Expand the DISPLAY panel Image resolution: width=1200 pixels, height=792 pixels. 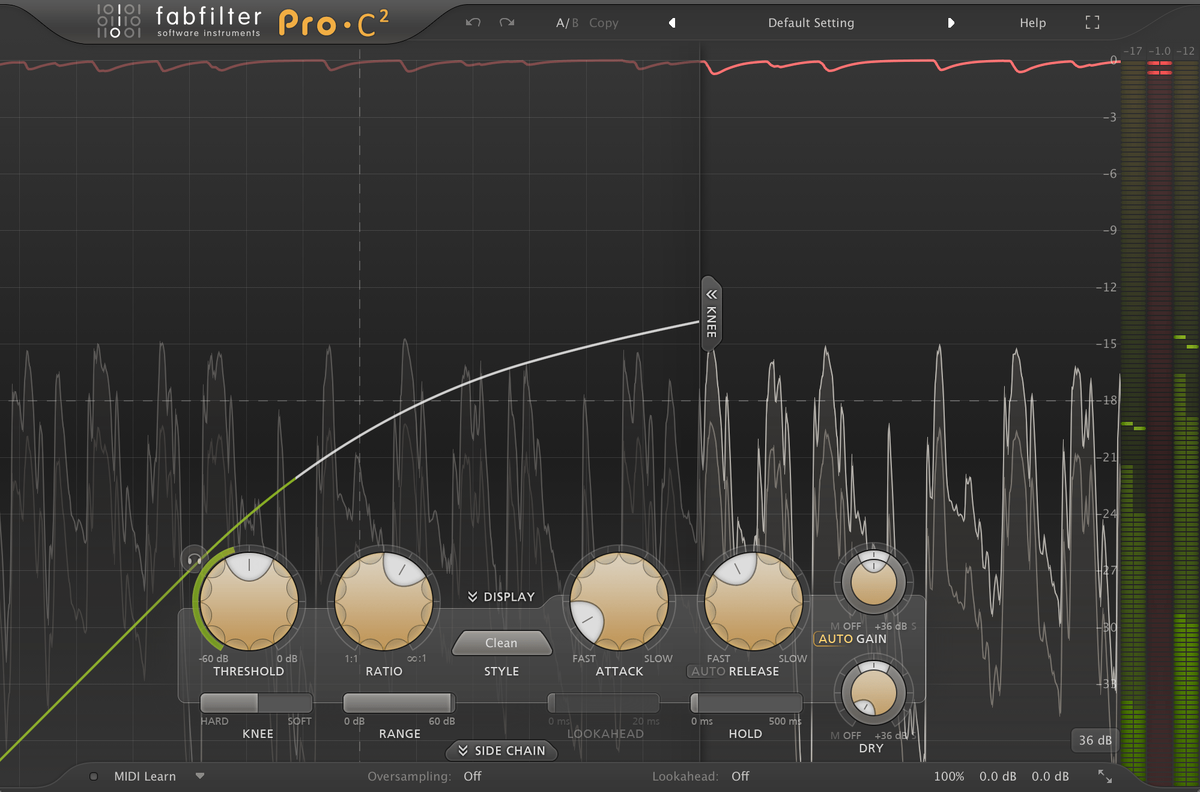point(501,596)
